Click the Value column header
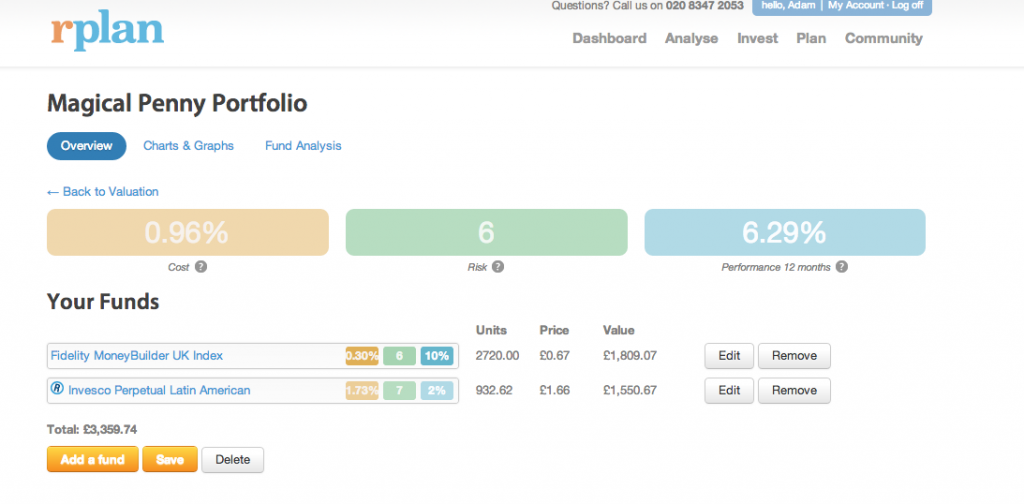1024x504 pixels. (619, 330)
